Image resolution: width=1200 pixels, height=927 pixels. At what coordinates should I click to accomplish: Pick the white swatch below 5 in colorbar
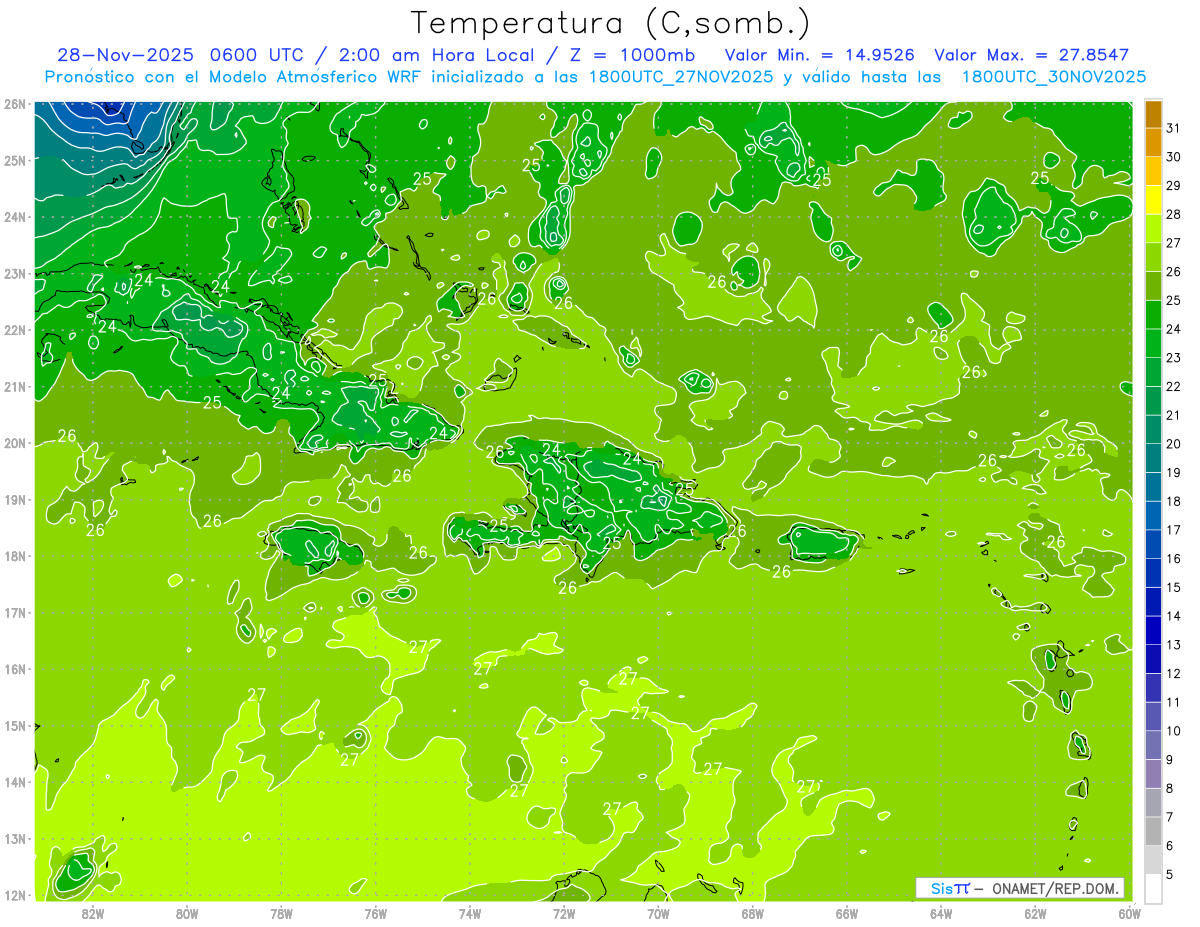pyautogui.click(x=1153, y=888)
